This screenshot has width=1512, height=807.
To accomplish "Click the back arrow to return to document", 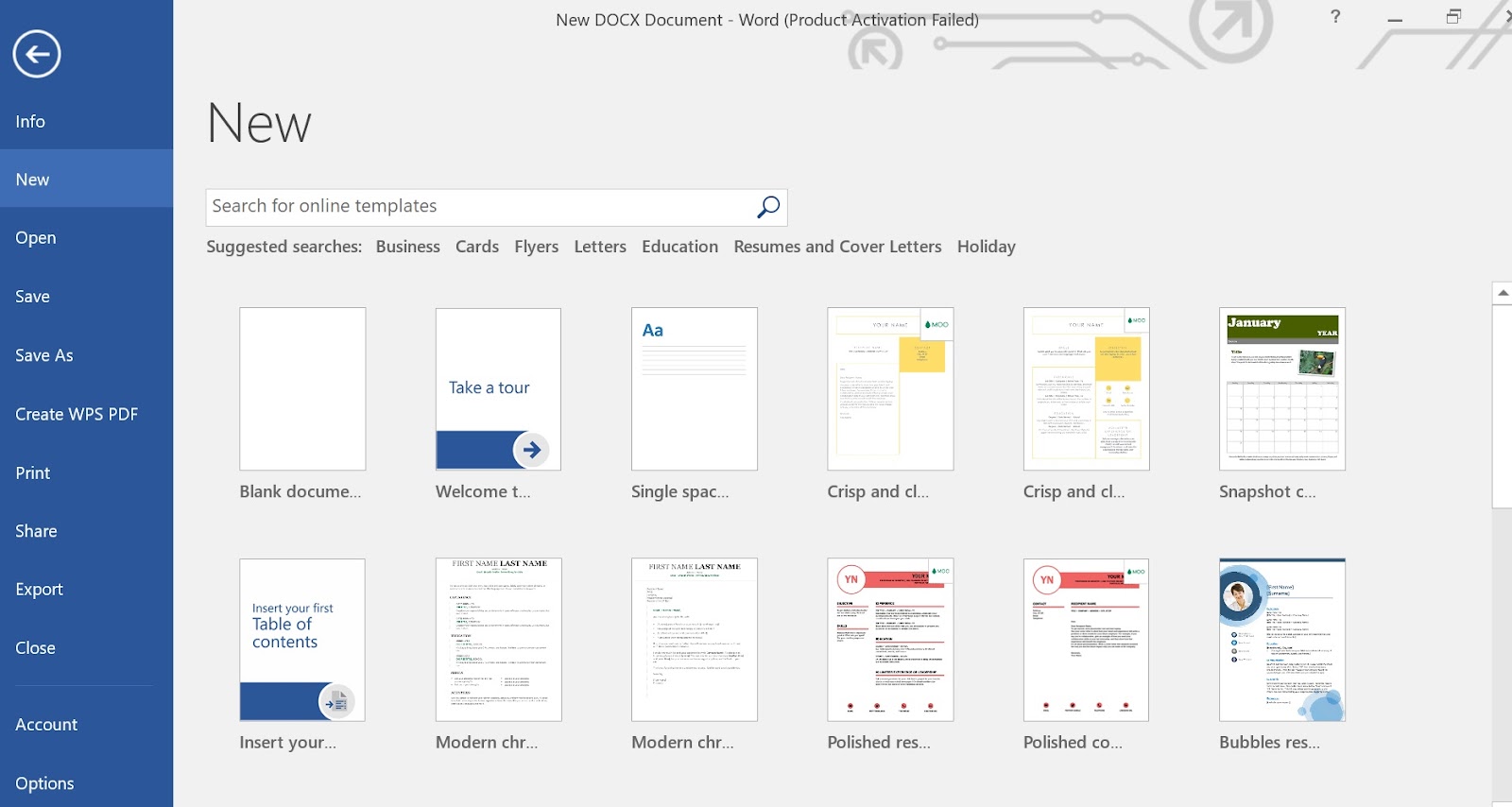I will (37, 54).
